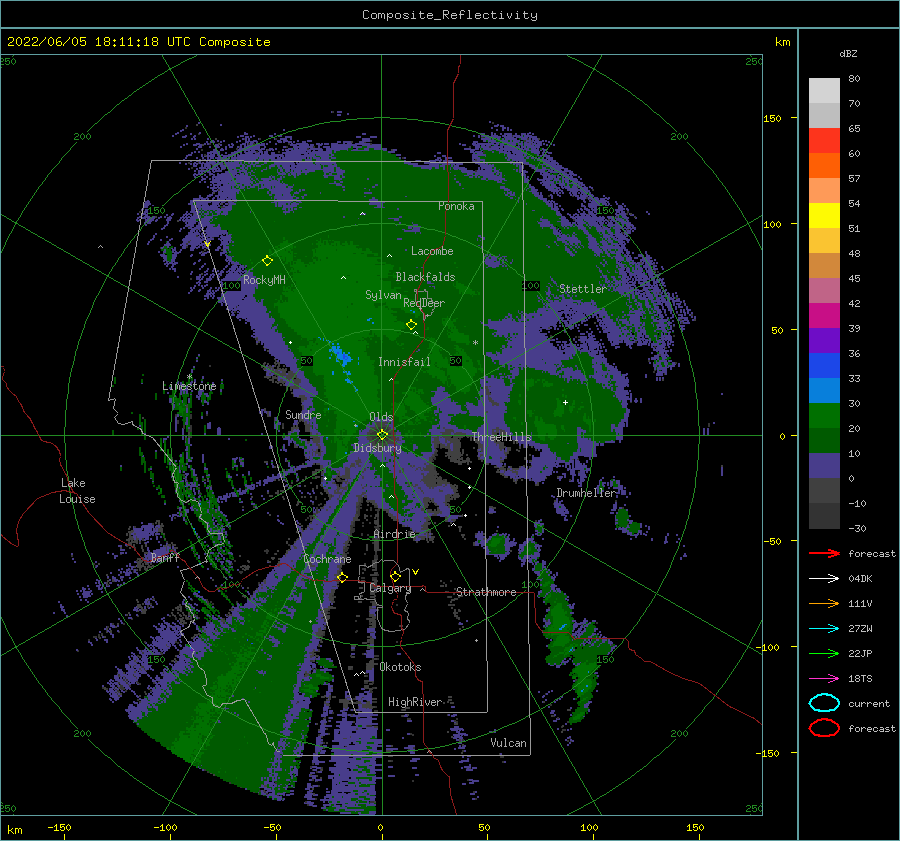Click the Airdrie city label

click(394, 534)
